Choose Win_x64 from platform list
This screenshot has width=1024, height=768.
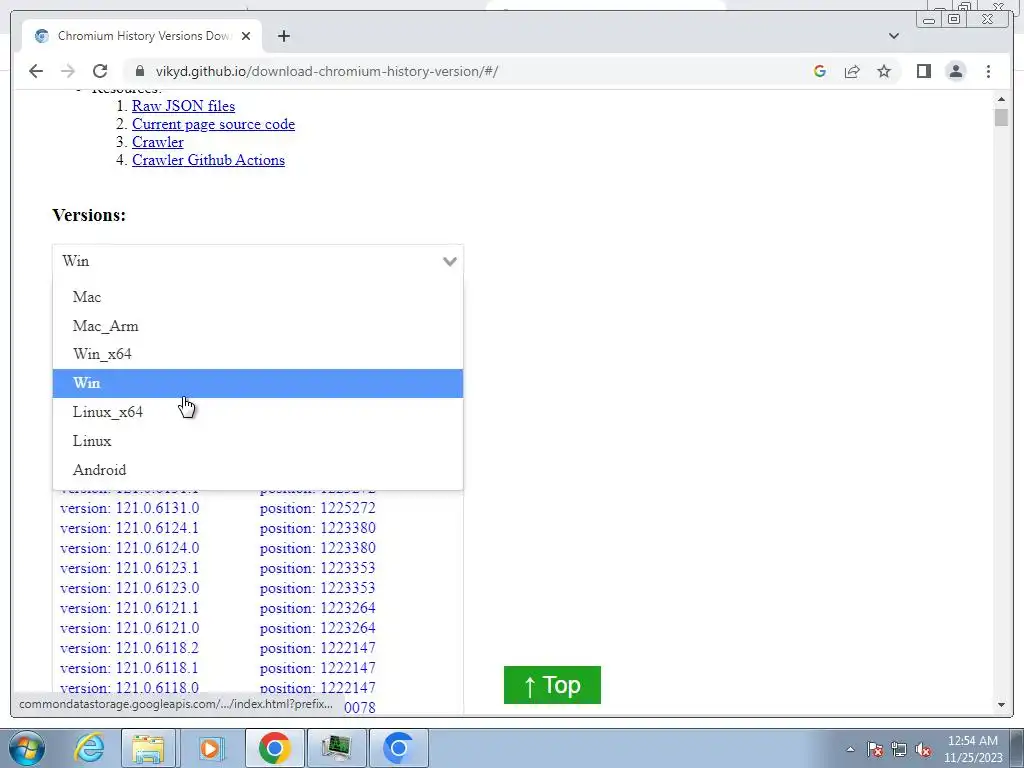tap(258, 354)
